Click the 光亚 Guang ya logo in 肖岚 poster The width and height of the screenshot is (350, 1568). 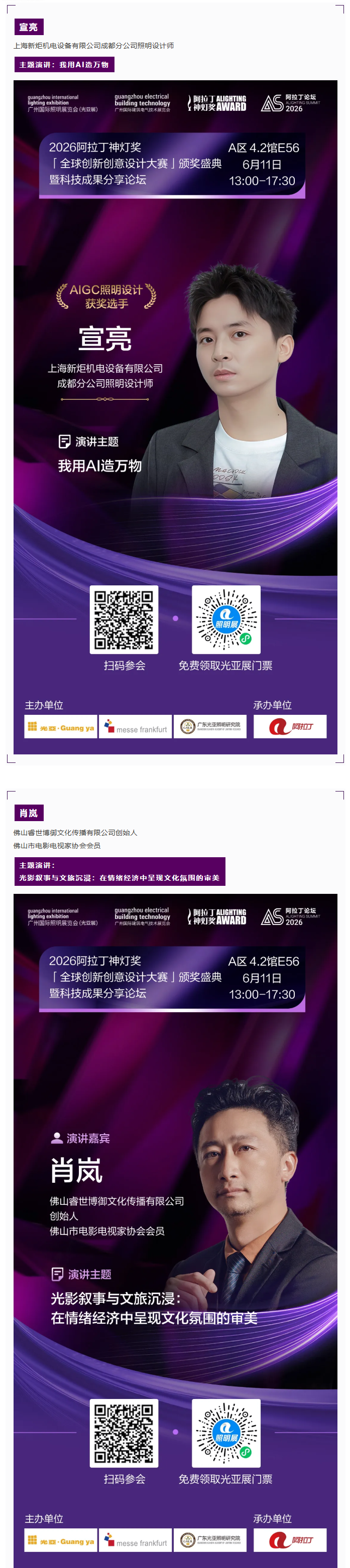pyautogui.click(x=60, y=1540)
